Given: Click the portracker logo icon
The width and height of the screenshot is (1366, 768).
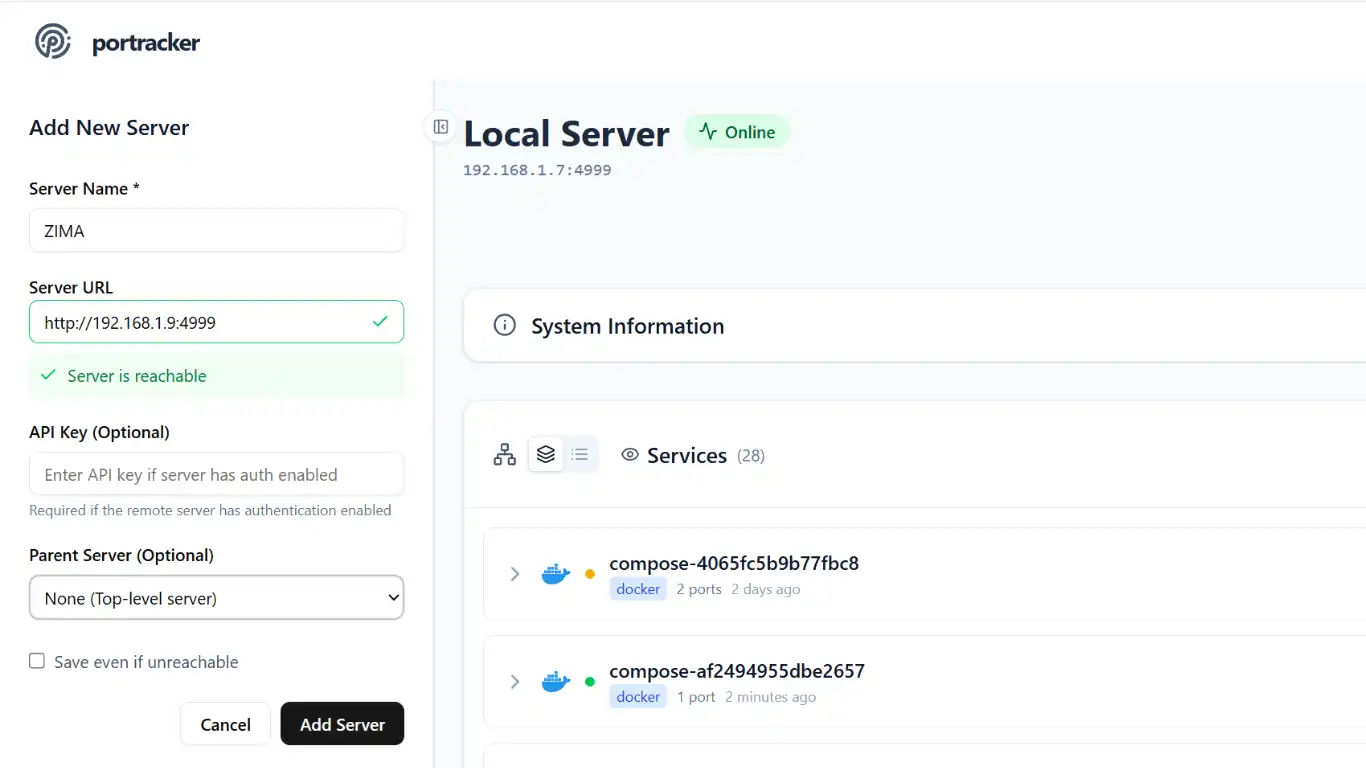Looking at the screenshot, I should coord(53,42).
